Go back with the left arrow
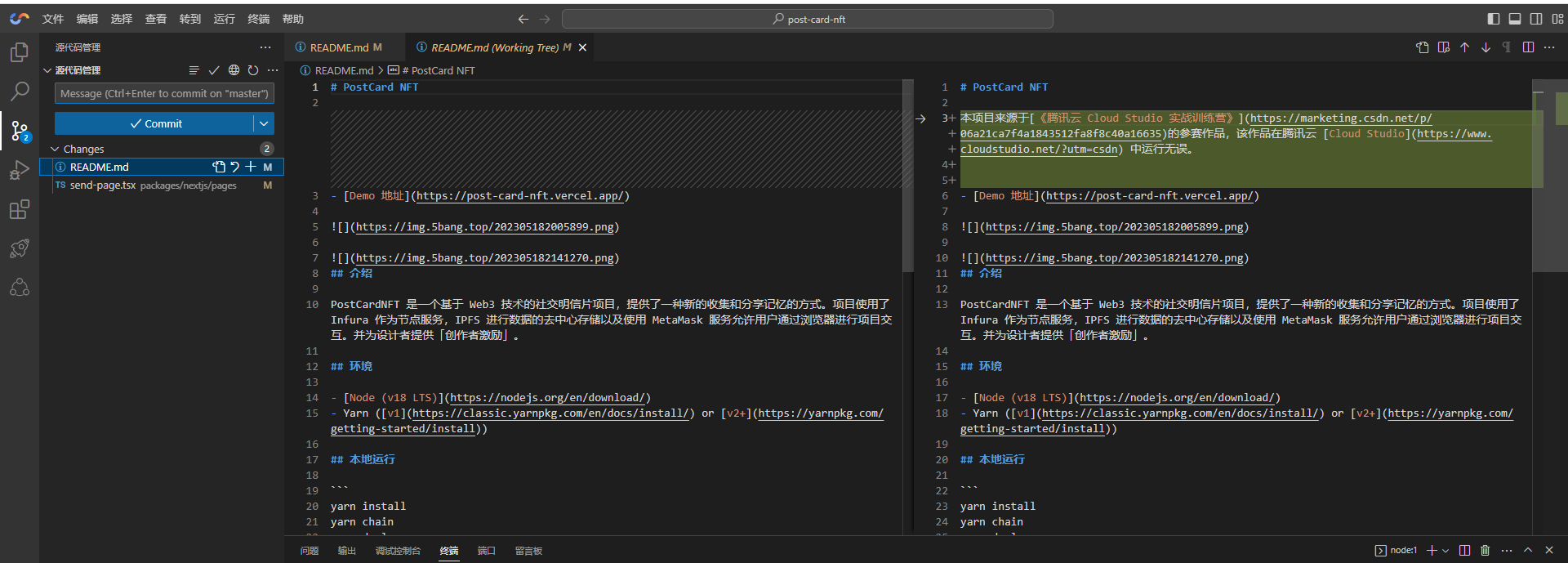Screen dimensions: 1568x563 click(523, 19)
